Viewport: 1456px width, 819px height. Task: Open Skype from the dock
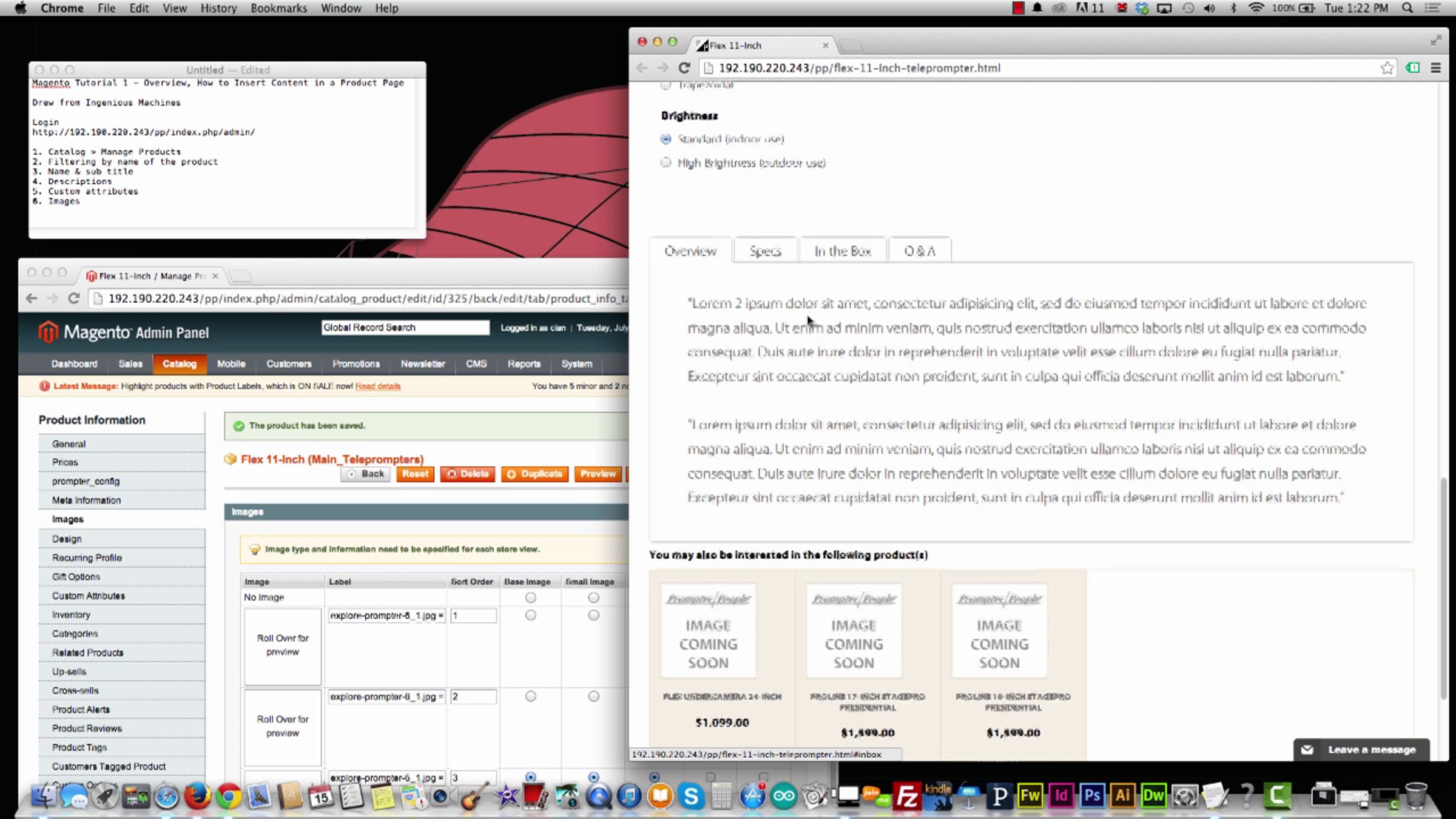[691, 796]
